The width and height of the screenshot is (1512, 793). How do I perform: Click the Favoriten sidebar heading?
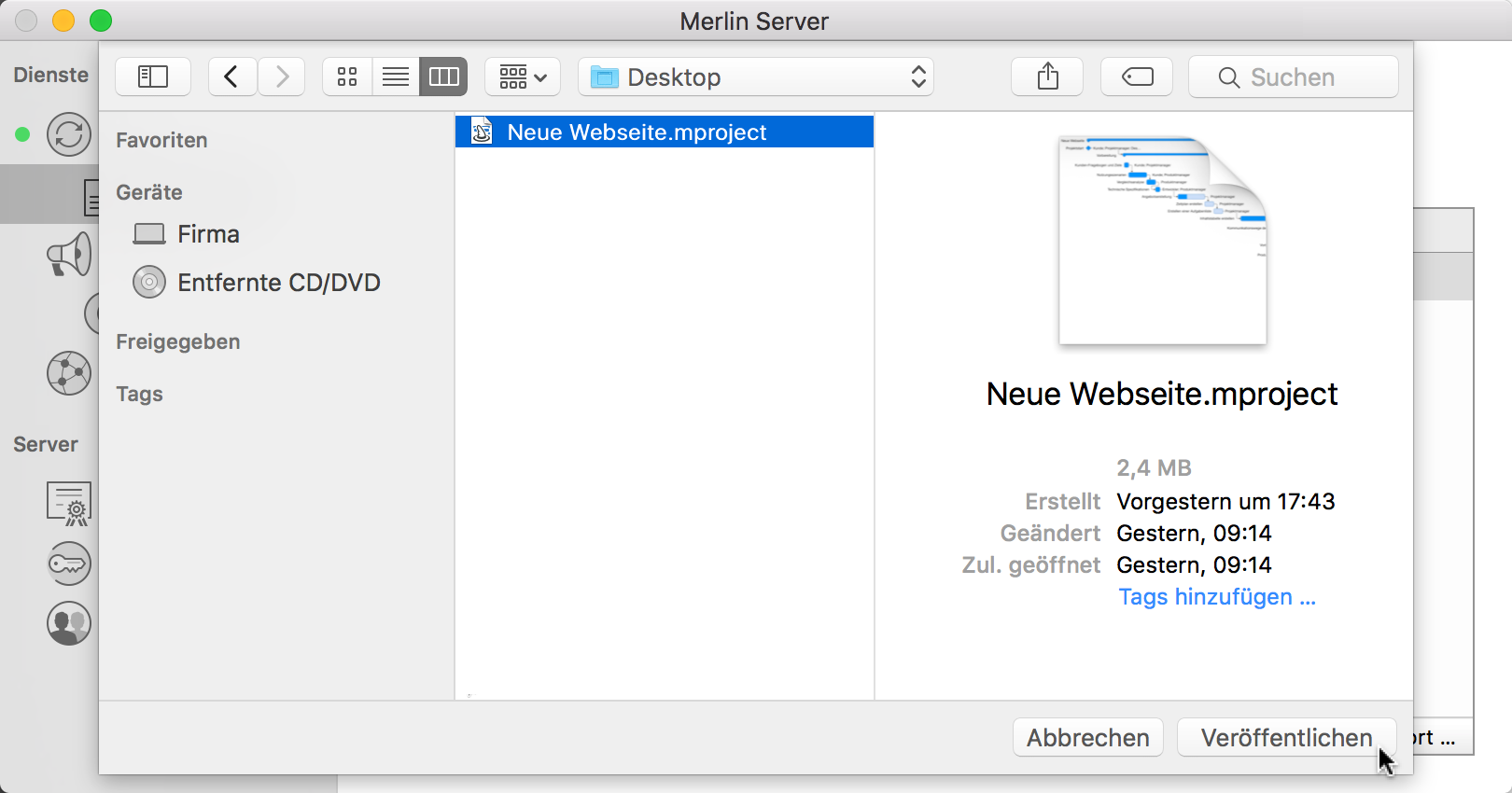coord(161,140)
